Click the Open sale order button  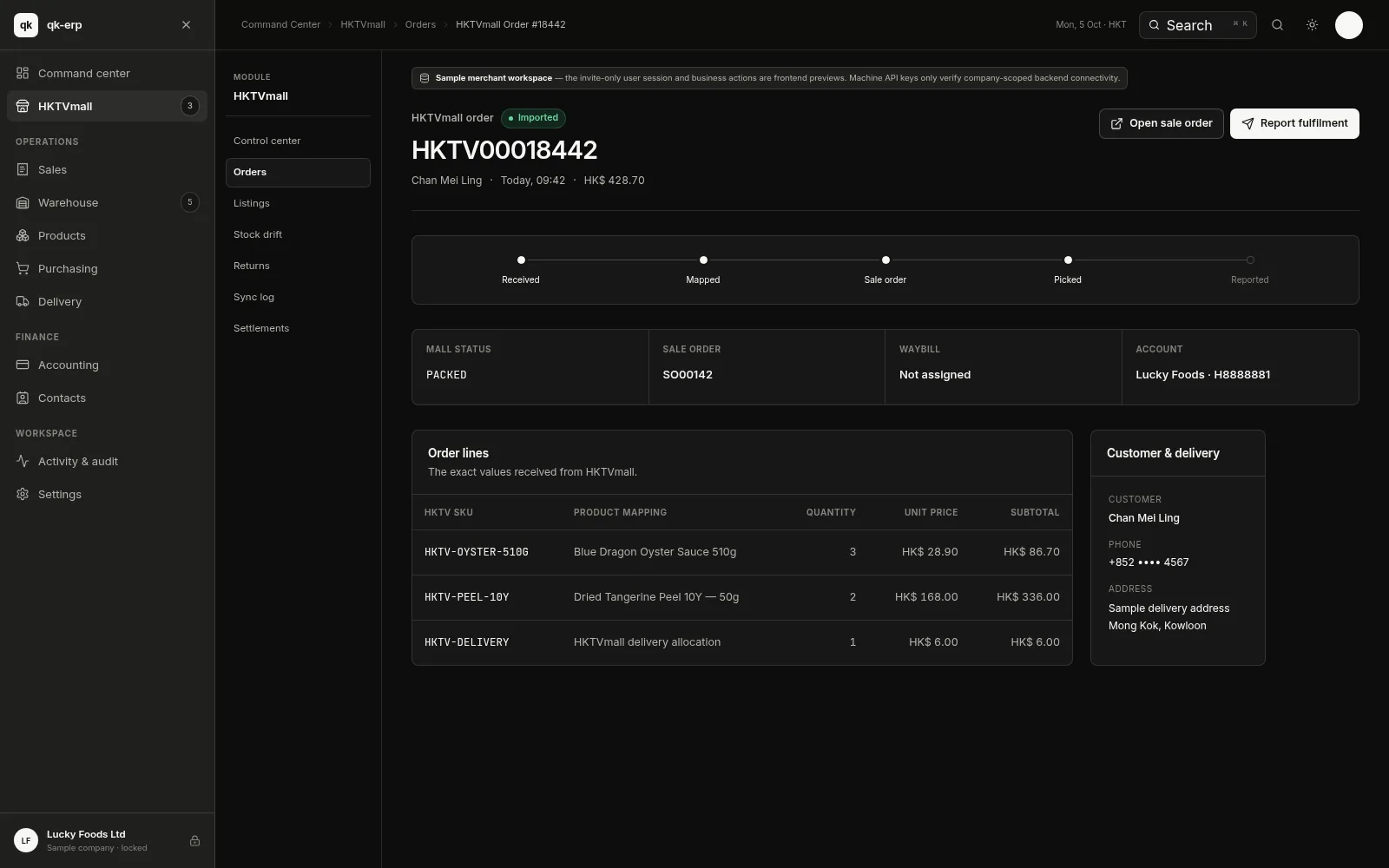1161,123
